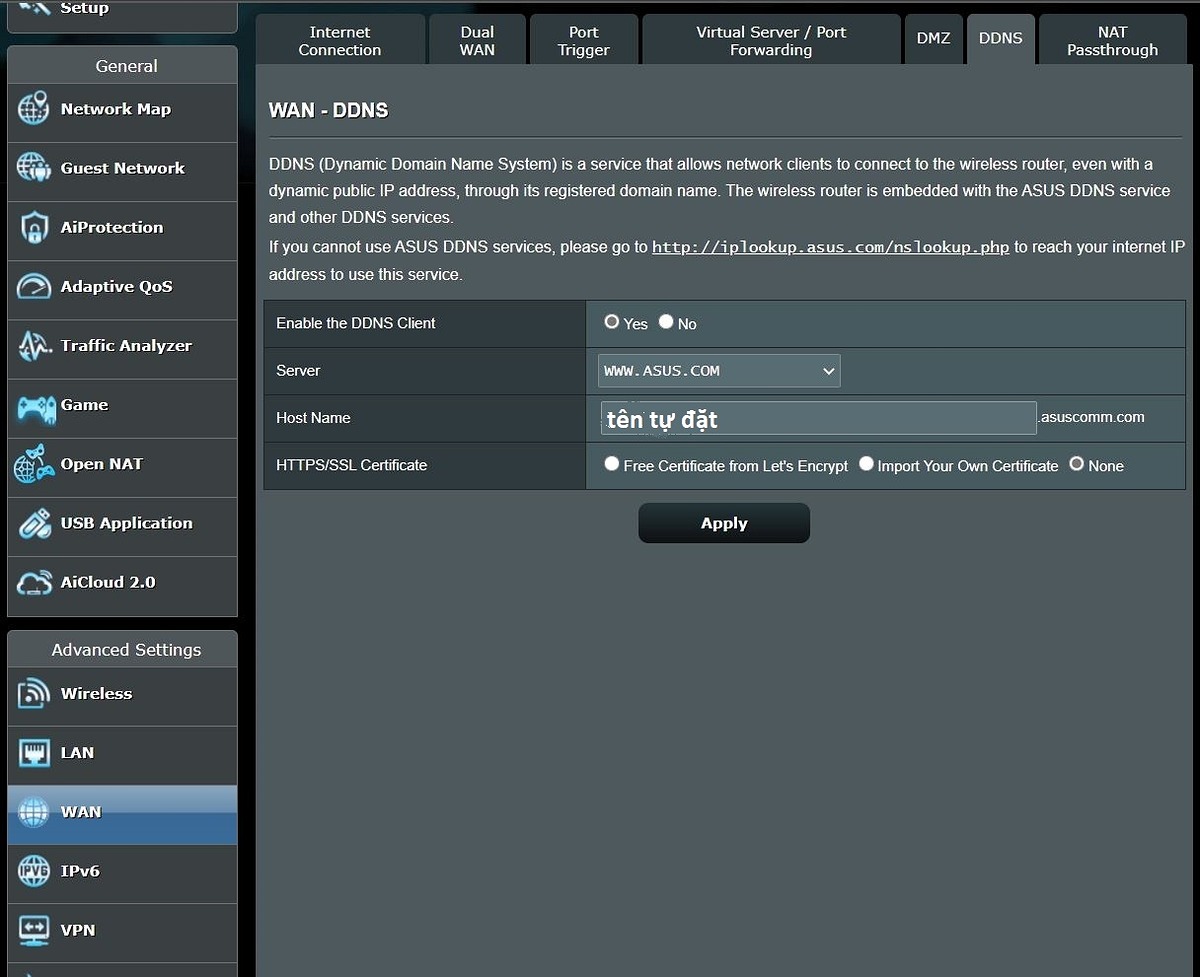Switch to the Port Trigger tab
Viewport: 1200px width, 977px height.
click(x=583, y=41)
